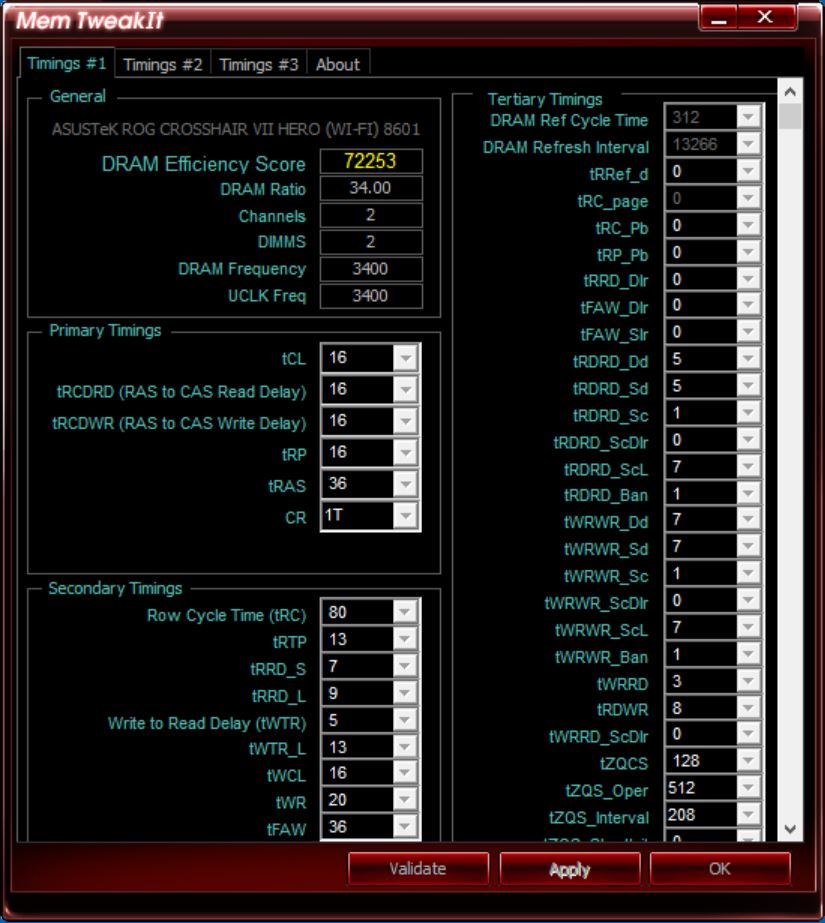This screenshot has width=825, height=923.
Task: Expand the tRP dropdown arrow
Action: tap(405, 452)
